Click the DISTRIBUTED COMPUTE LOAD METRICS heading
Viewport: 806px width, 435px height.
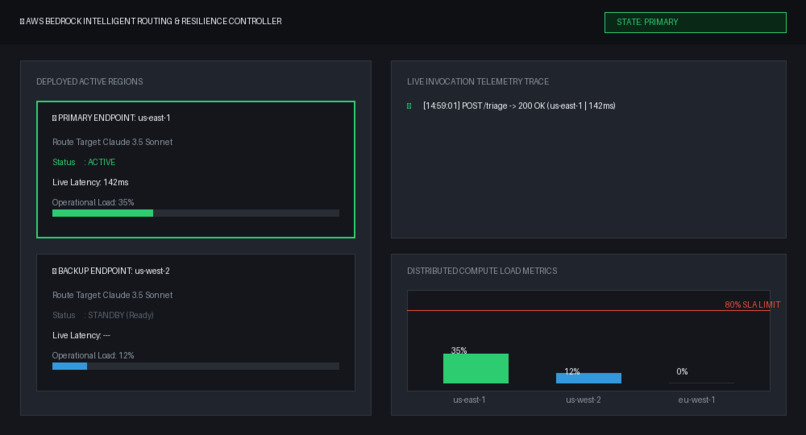[x=482, y=271]
